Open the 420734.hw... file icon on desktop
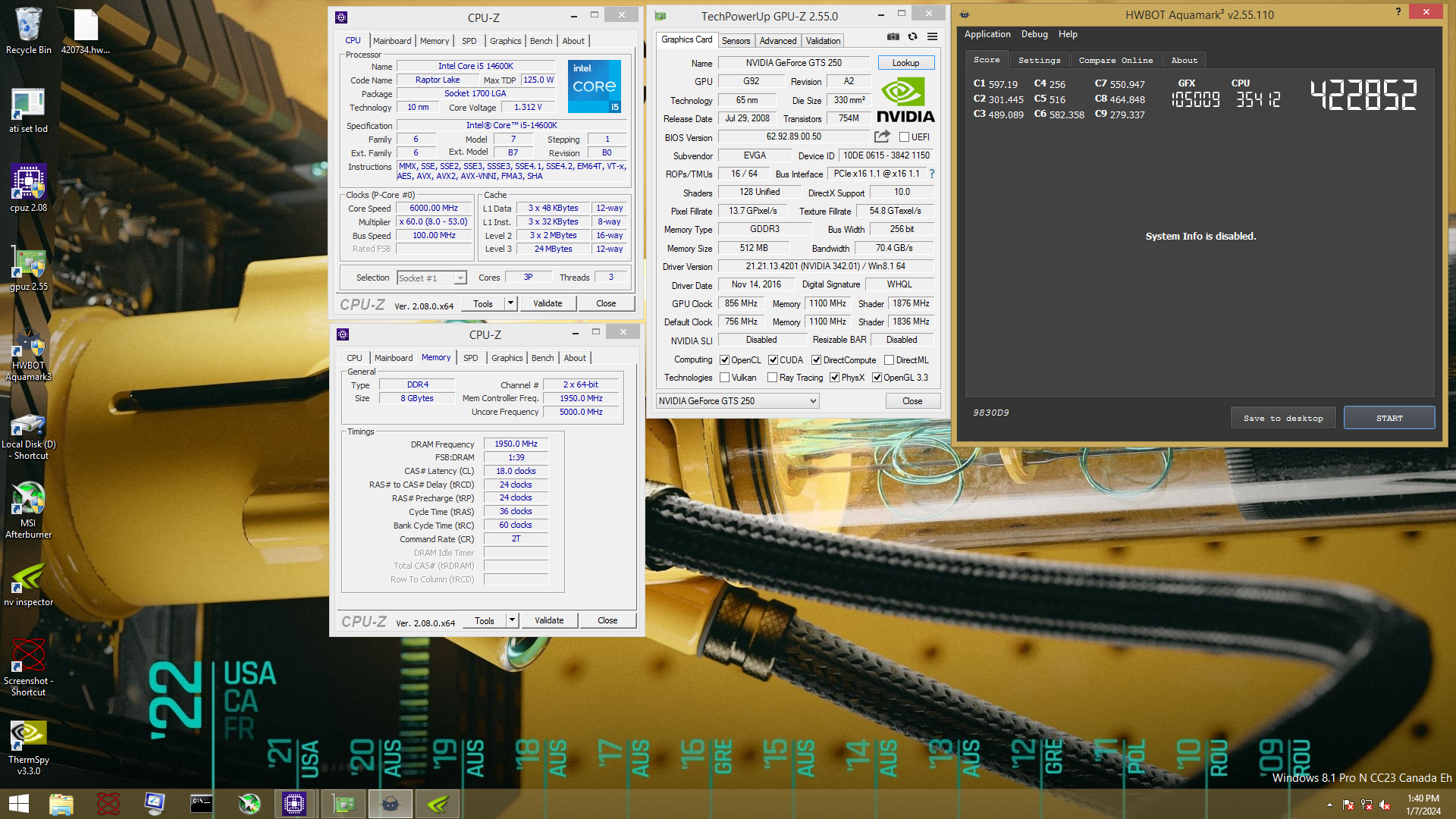The width and height of the screenshot is (1456, 819). 86,30
